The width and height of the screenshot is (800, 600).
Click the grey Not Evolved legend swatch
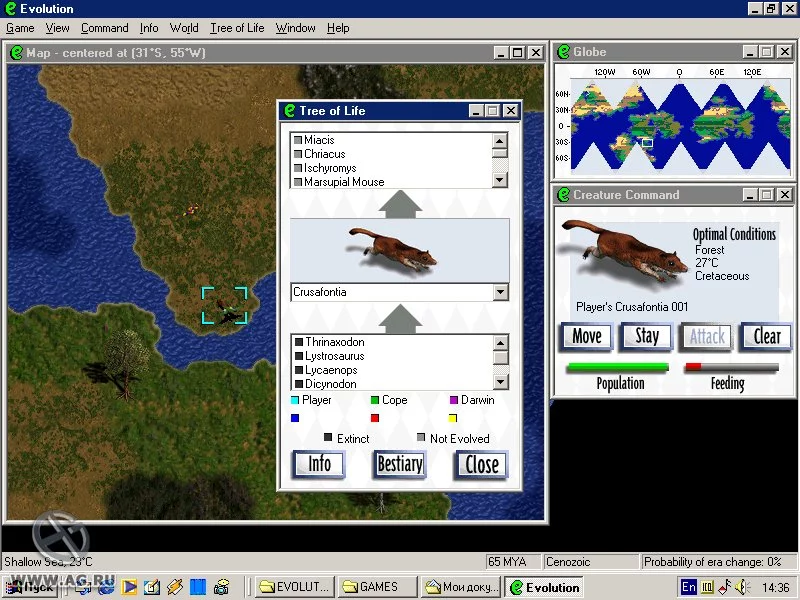[421, 438]
